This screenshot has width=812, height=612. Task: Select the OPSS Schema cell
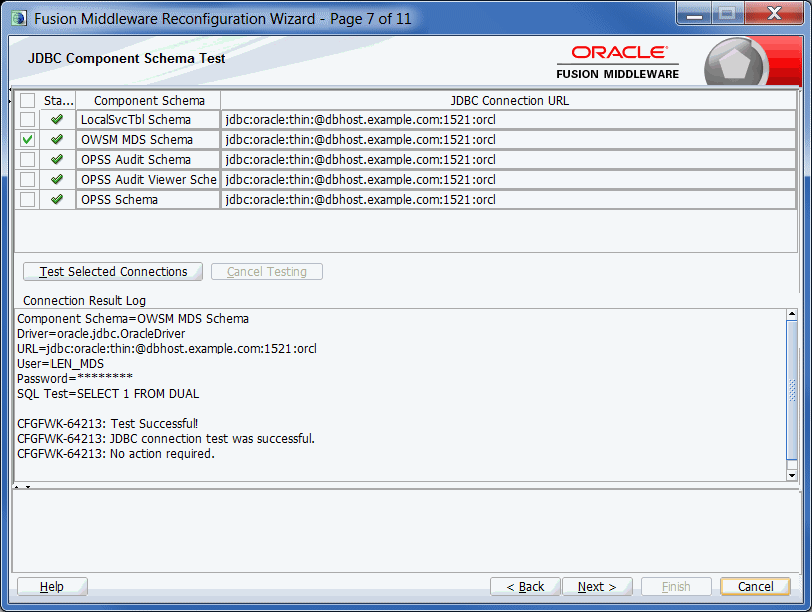click(148, 199)
